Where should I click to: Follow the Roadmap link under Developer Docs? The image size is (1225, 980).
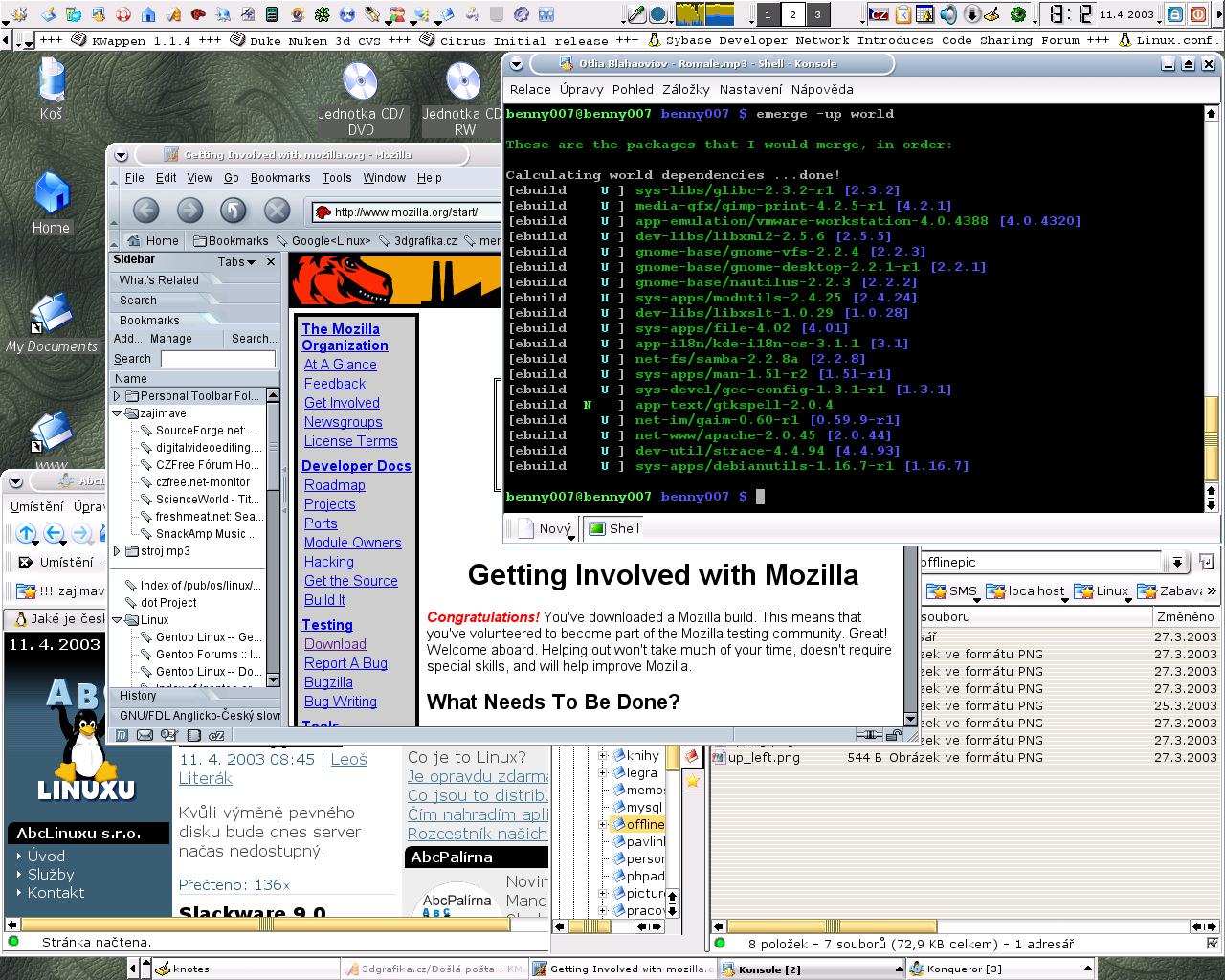pyautogui.click(x=334, y=485)
